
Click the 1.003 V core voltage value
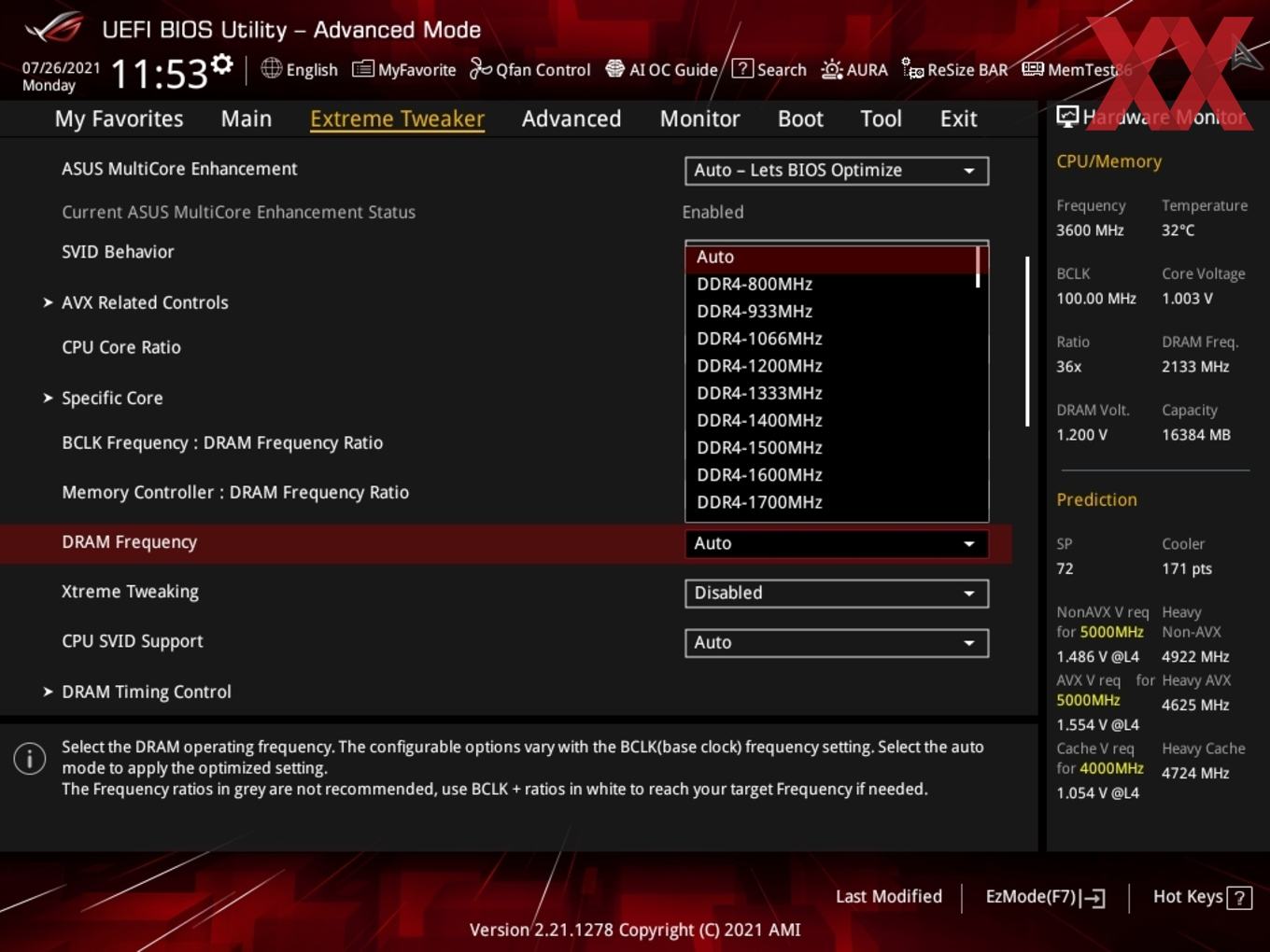(x=1187, y=299)
